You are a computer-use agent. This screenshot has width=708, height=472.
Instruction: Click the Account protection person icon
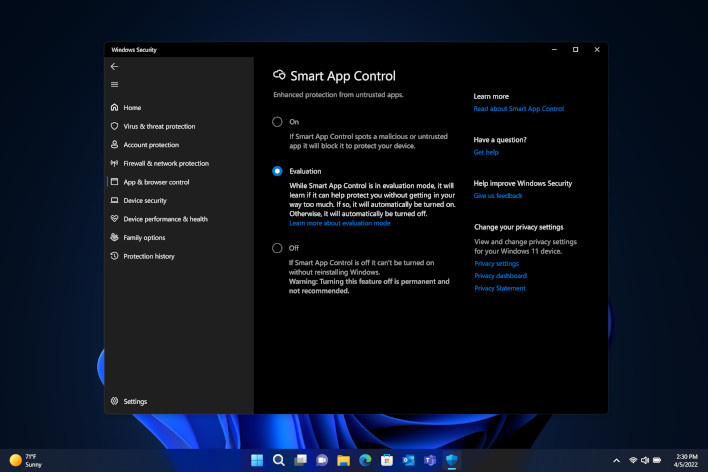point(115,145)
